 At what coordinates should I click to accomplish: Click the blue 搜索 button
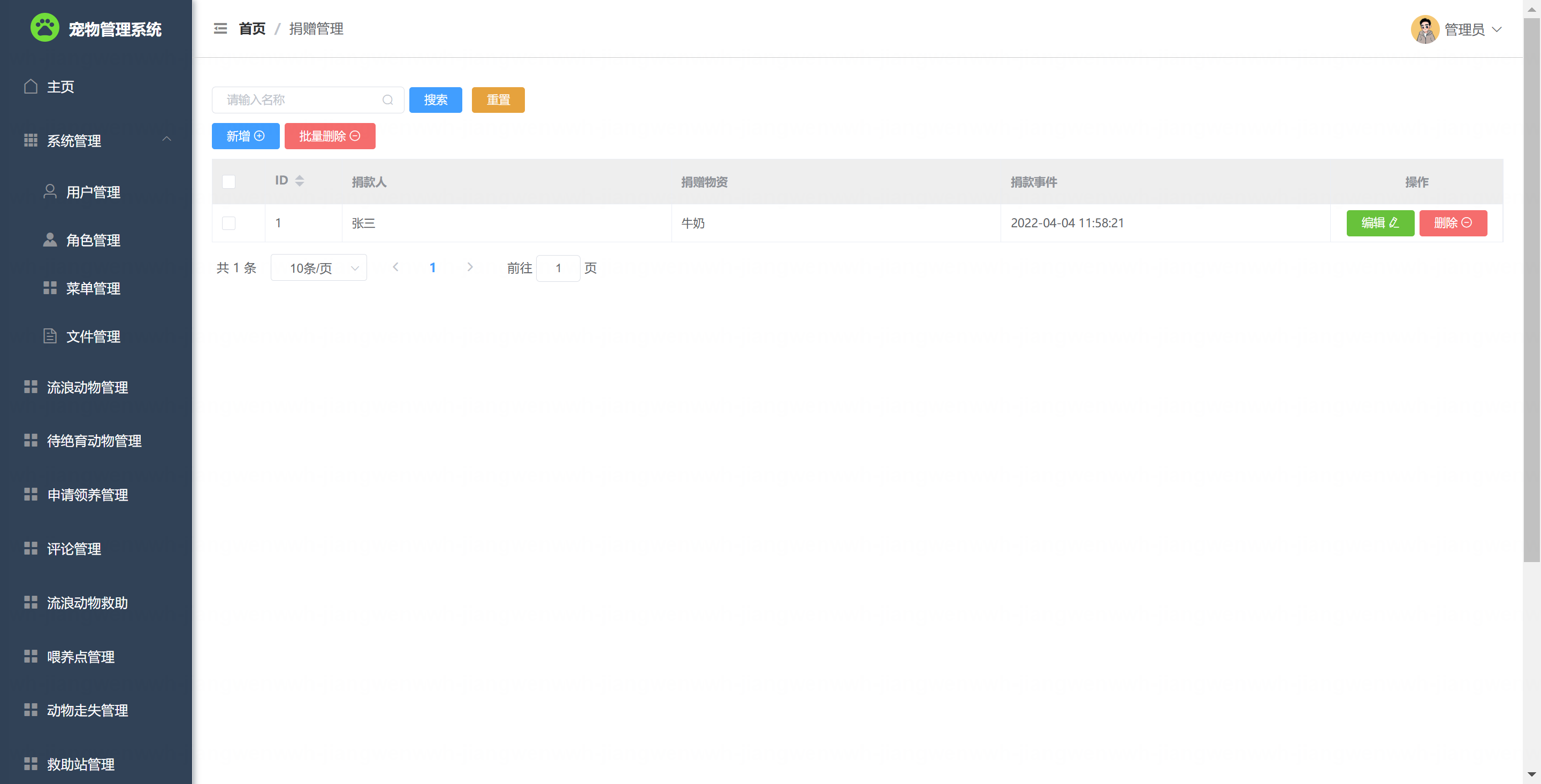pos(435,100)
